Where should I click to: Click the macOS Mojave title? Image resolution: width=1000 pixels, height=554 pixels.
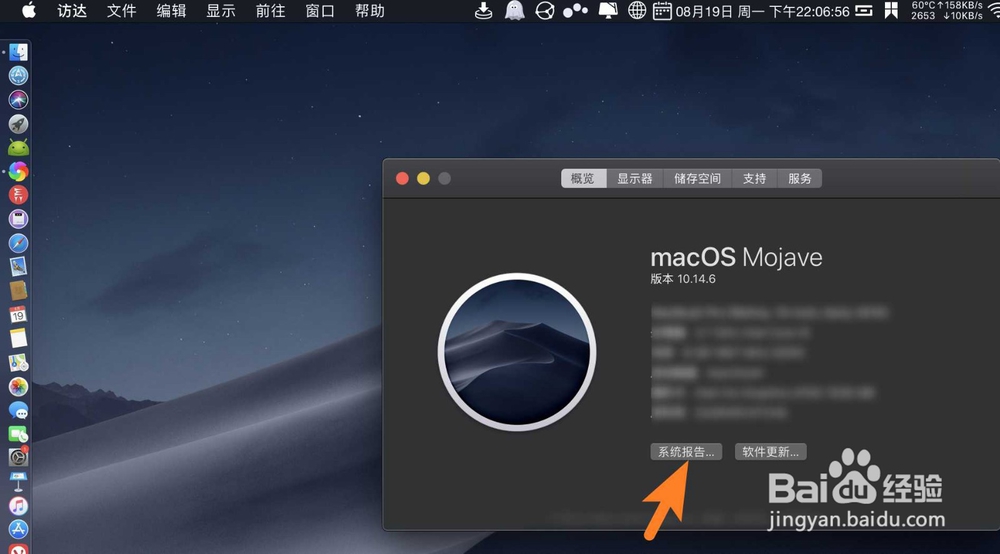737,258
